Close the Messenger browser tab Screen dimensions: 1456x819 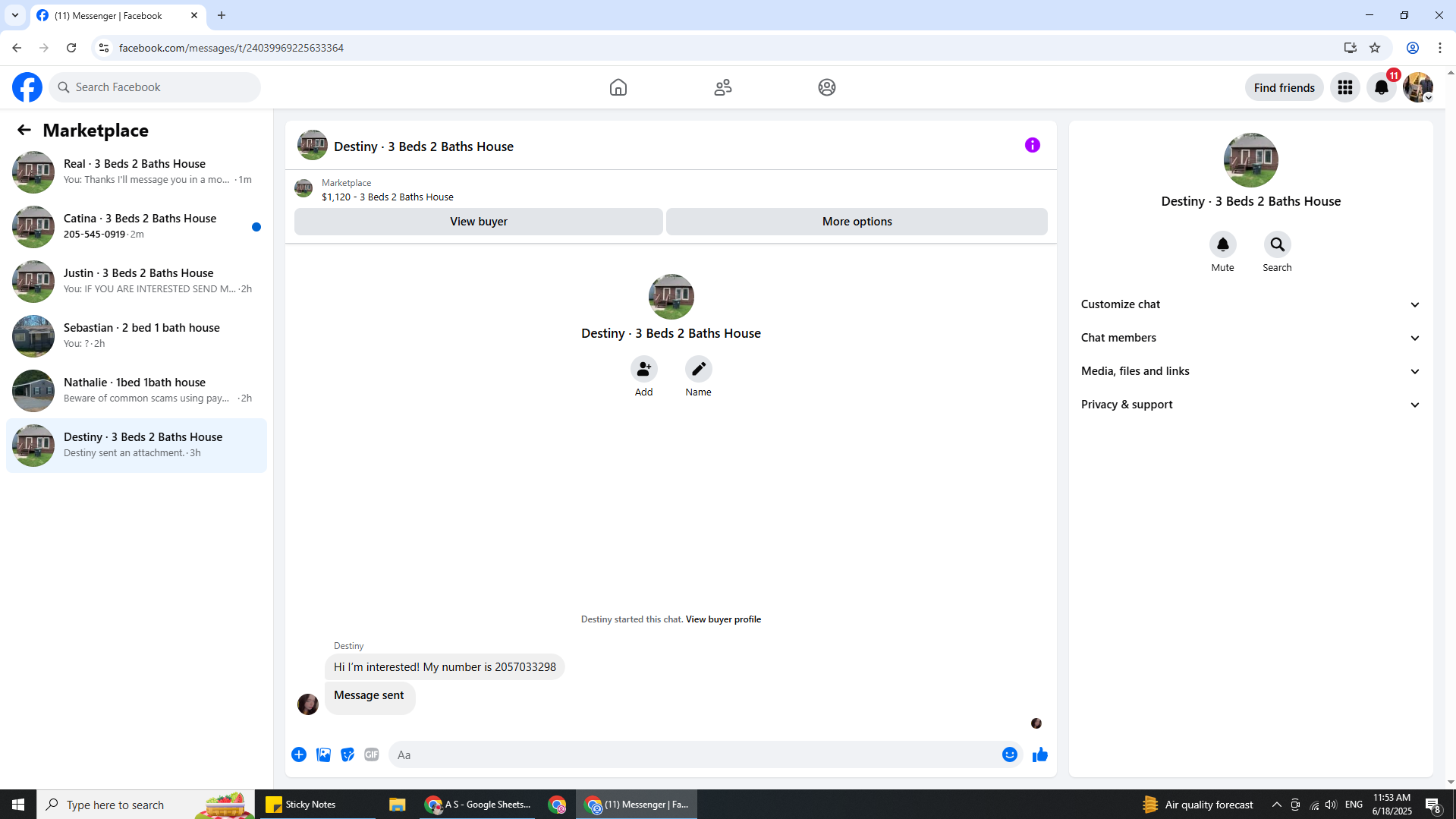tap(194, 15)
